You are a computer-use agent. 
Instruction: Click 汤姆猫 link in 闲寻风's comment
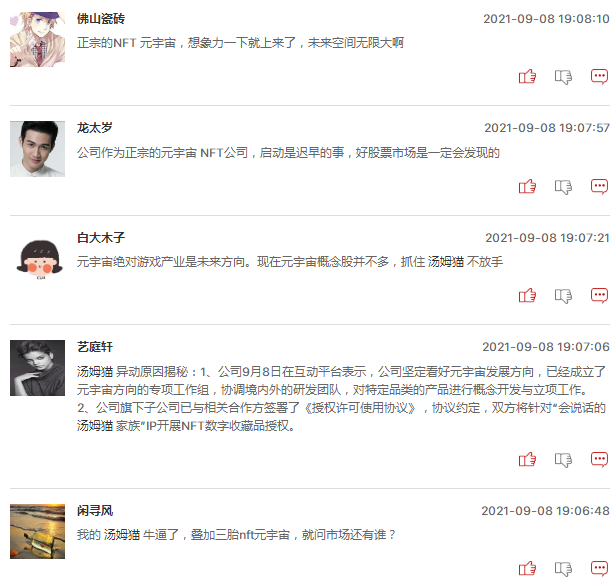tap(122, 535)
